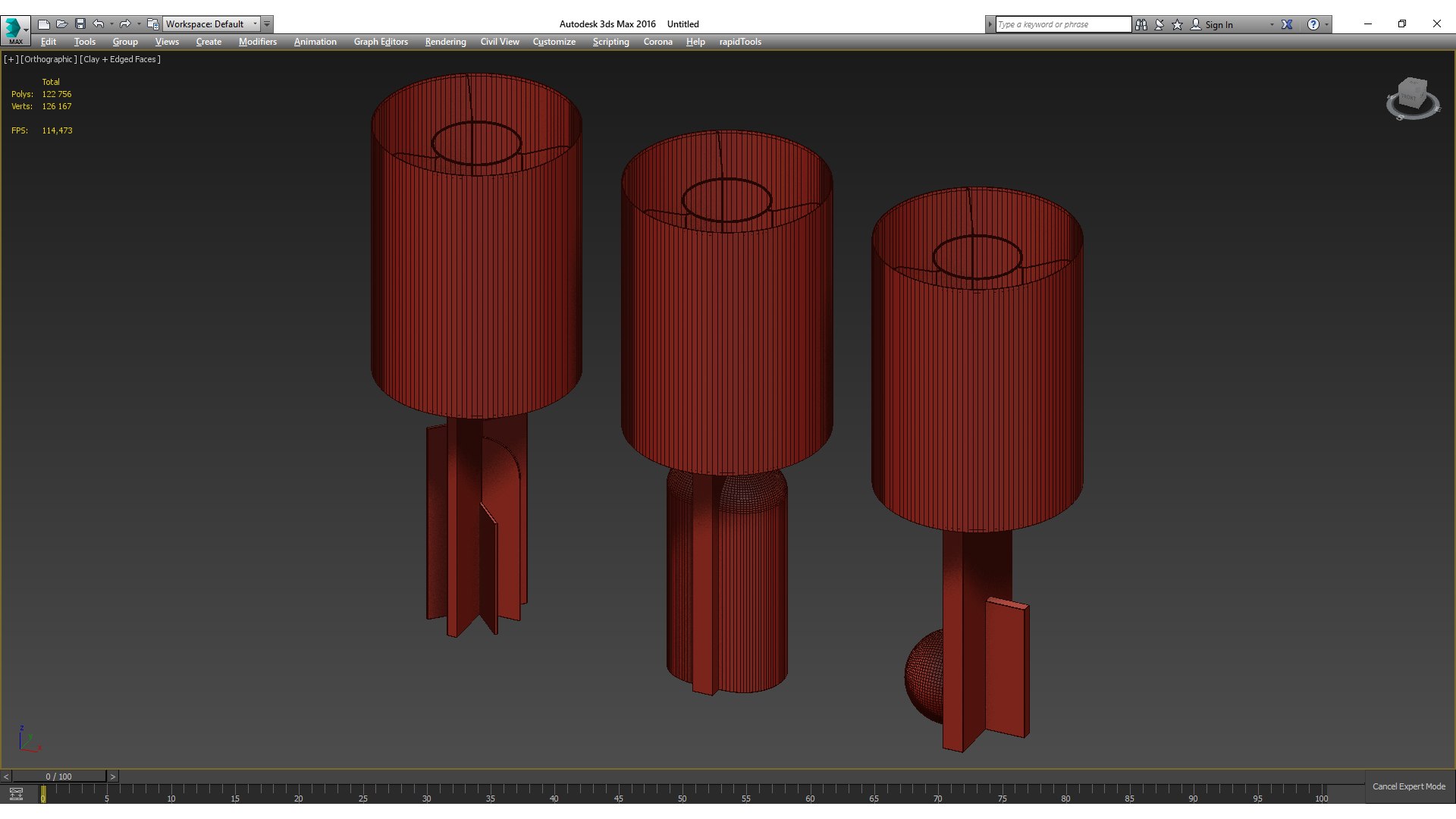Image resolution: width=1456 pixels, height=819 pixels.
Task: Expand the Sign In dropdown arrow
Action: click(1272, 24)
